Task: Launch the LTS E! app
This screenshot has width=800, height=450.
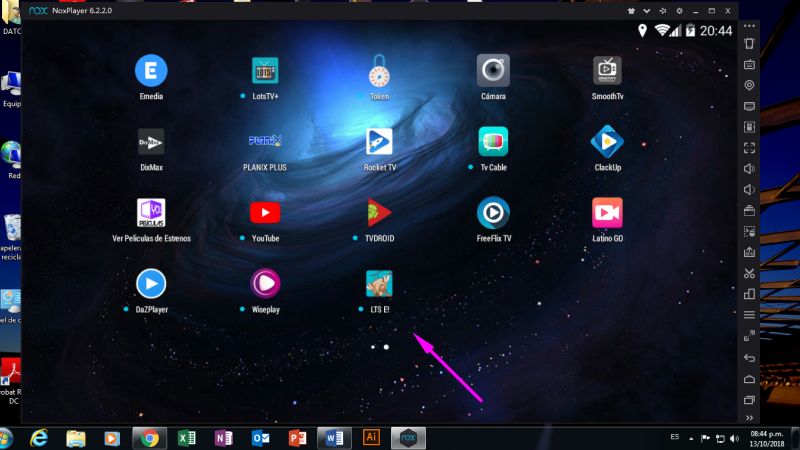Action: click(379, 284)
